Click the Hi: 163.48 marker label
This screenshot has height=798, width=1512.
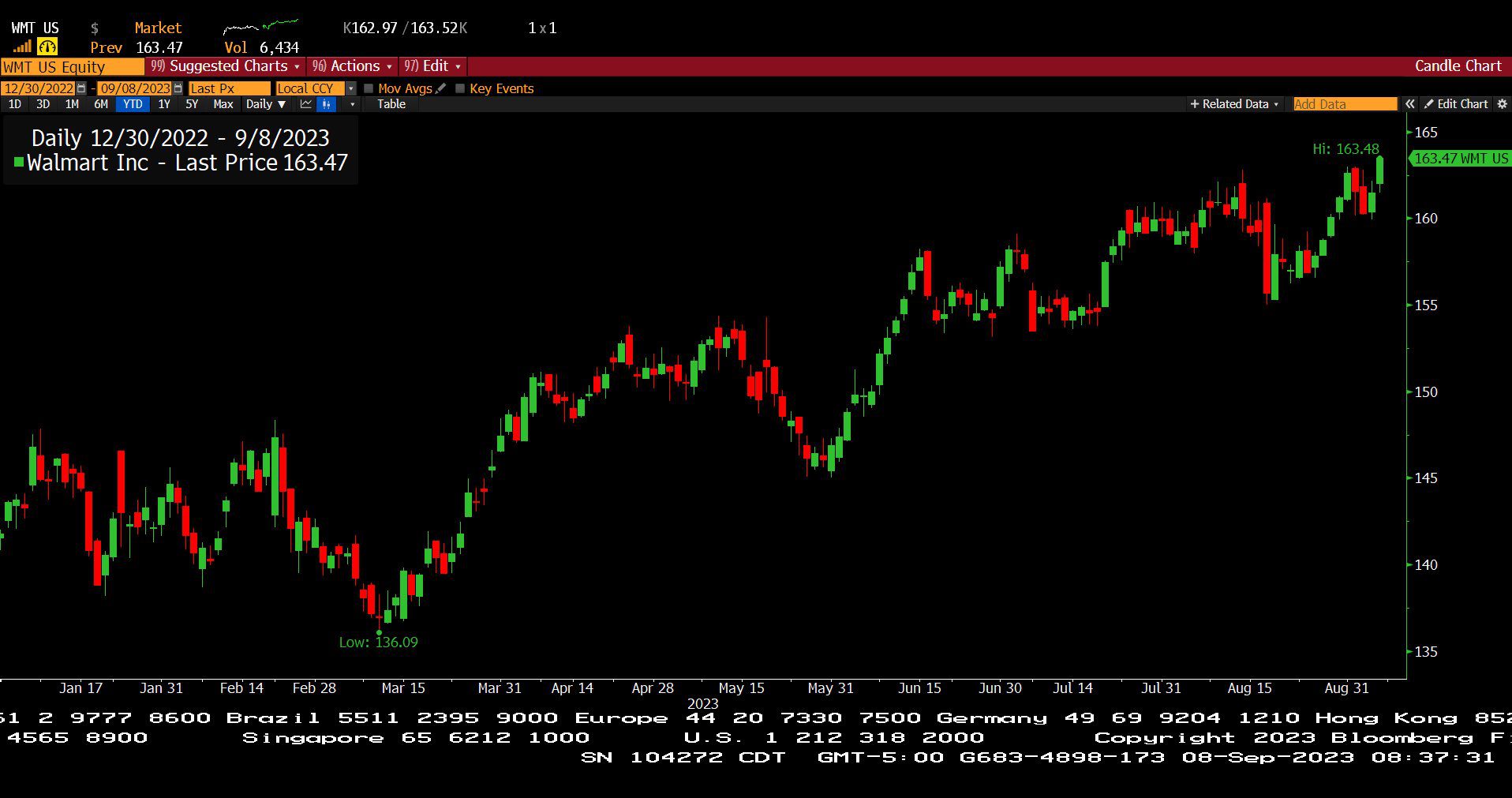coord(1345,148)
